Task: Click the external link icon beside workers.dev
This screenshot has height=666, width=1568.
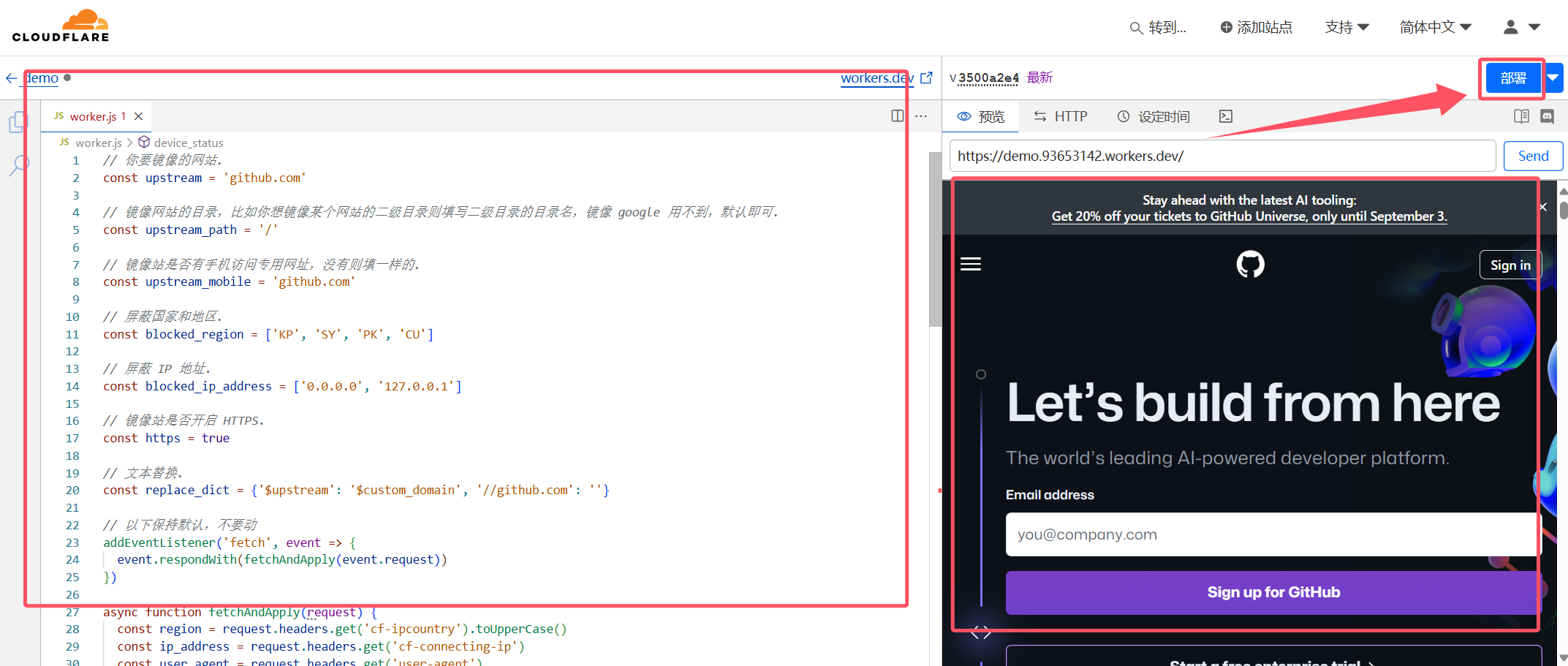Action: coord(926,77)
